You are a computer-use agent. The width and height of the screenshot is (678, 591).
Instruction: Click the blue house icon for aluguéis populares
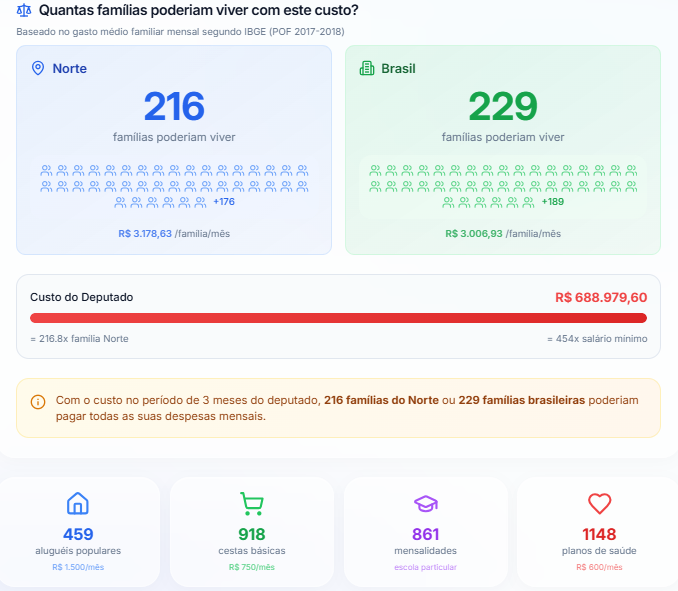(x=78, y=503)
